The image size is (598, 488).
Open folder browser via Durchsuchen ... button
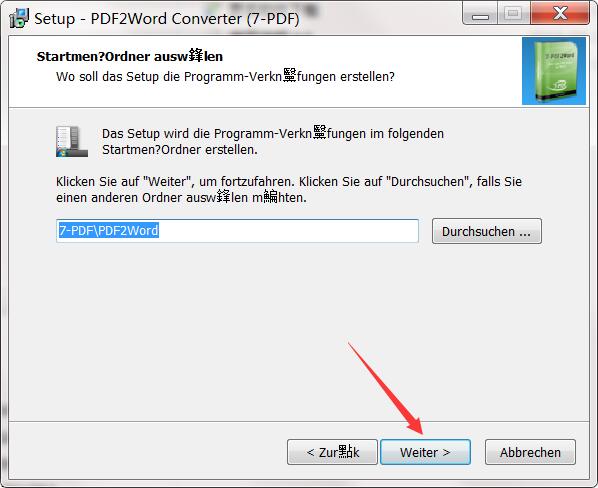click(x=487, y=231)
